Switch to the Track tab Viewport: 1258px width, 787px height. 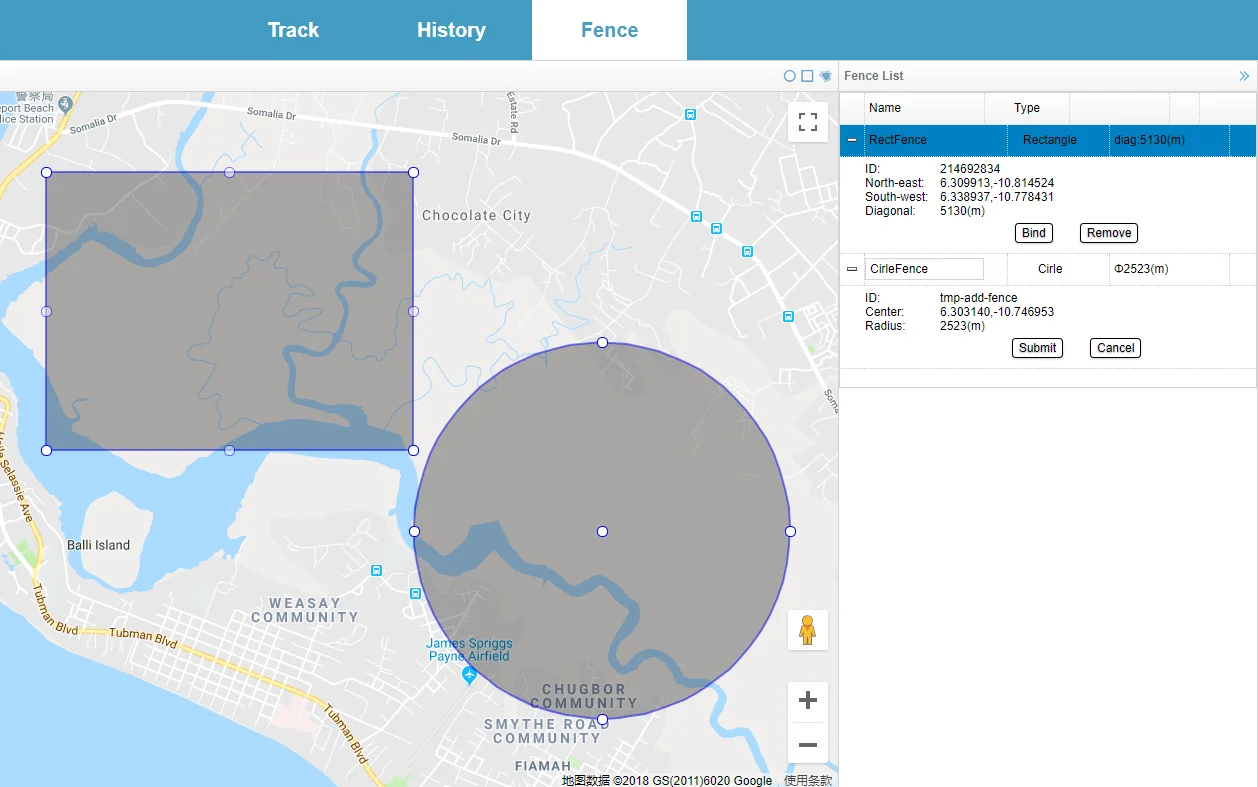click(x=293, y=30)
